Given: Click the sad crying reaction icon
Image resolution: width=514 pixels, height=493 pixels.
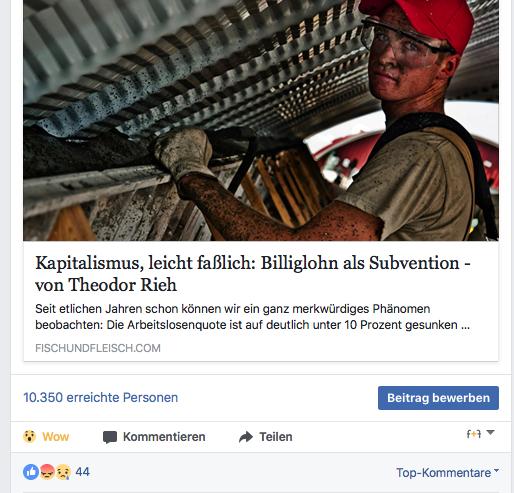Looking at the screenshot, I should pyautogui.click(x=63, y=472).
